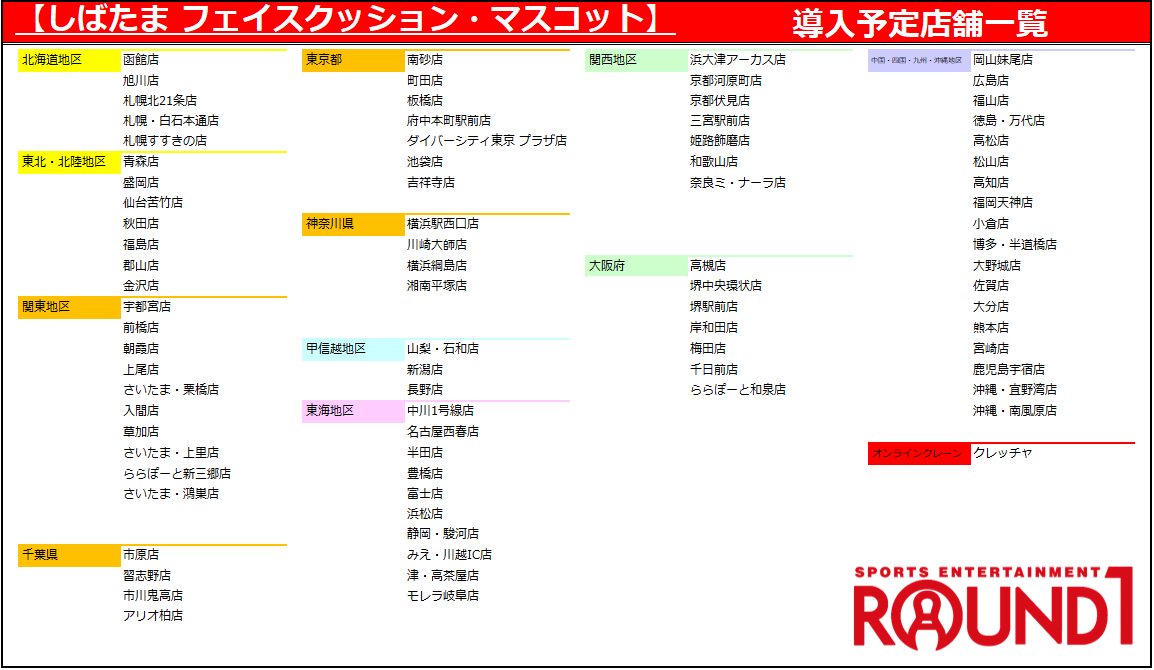Screen dimensions: 1154x670
Task: Click store name 青森店
Action: click(x=141, y=161)
